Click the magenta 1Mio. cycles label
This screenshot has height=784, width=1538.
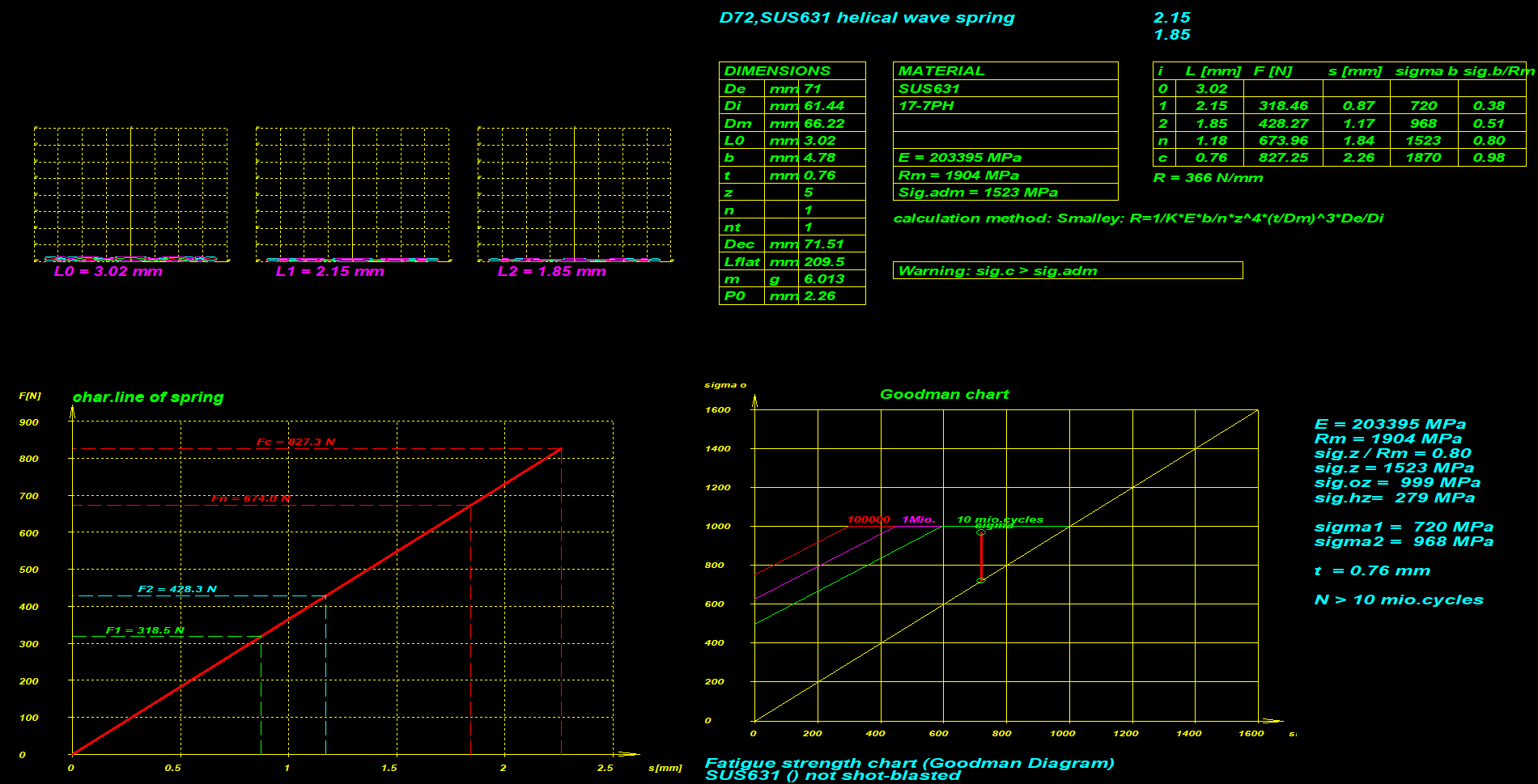coord(918,519)
